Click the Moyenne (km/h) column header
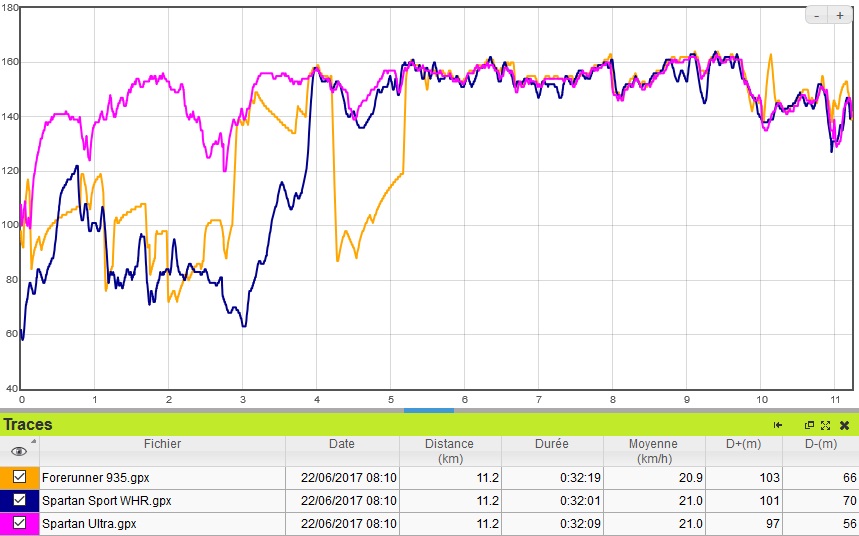 652,451
